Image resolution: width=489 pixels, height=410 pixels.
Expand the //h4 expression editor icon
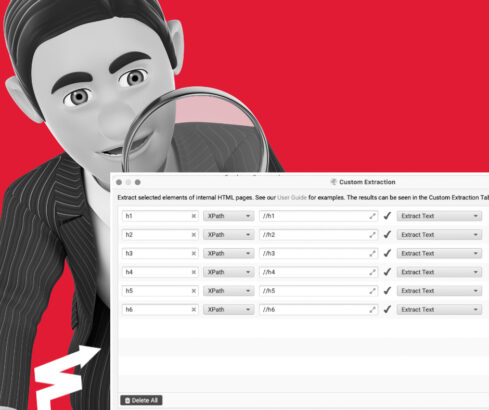click(372, 272)
